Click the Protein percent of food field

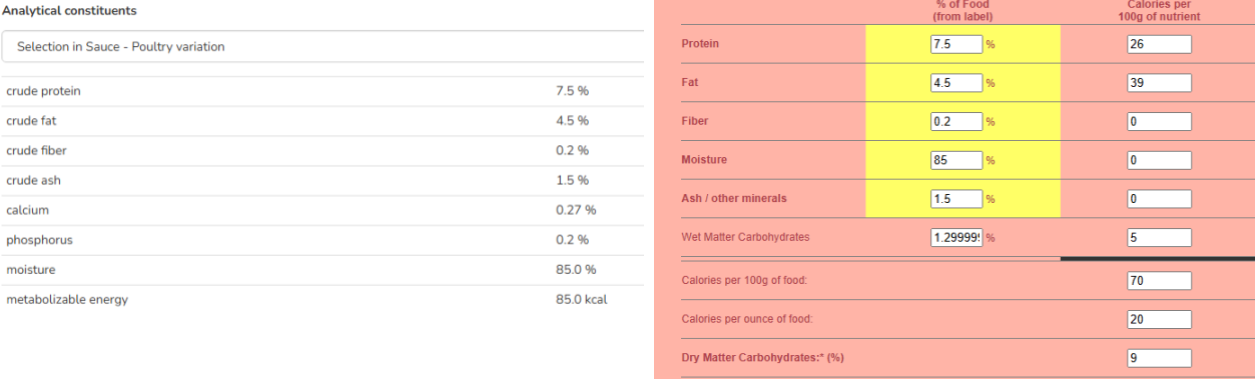[957, 44]
